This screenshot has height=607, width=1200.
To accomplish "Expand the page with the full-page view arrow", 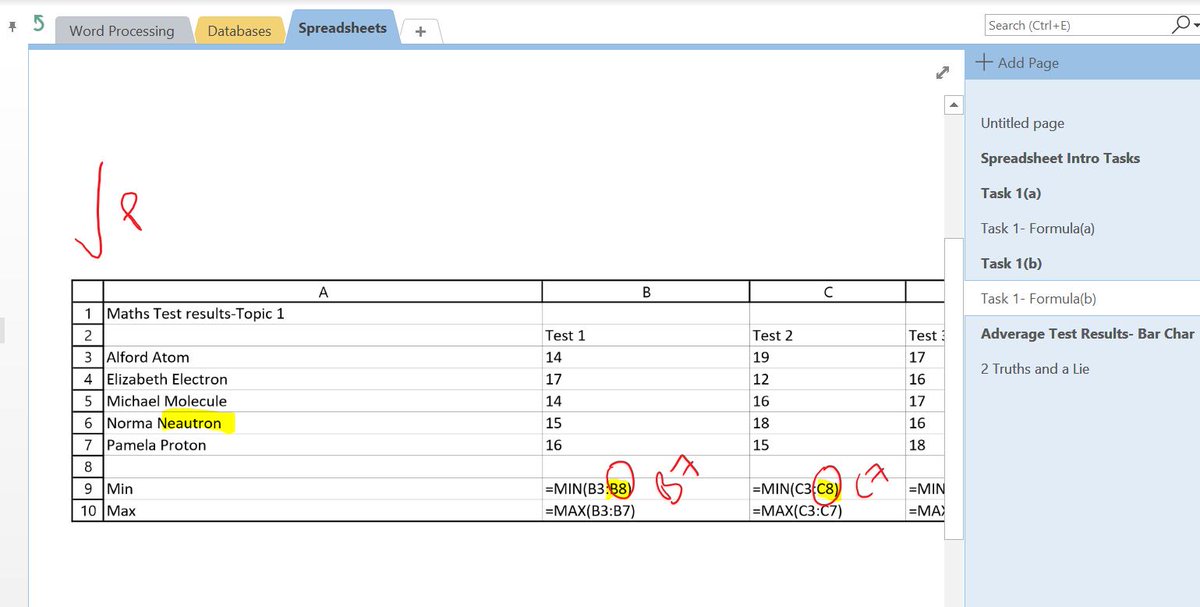I will click(941, 72).
